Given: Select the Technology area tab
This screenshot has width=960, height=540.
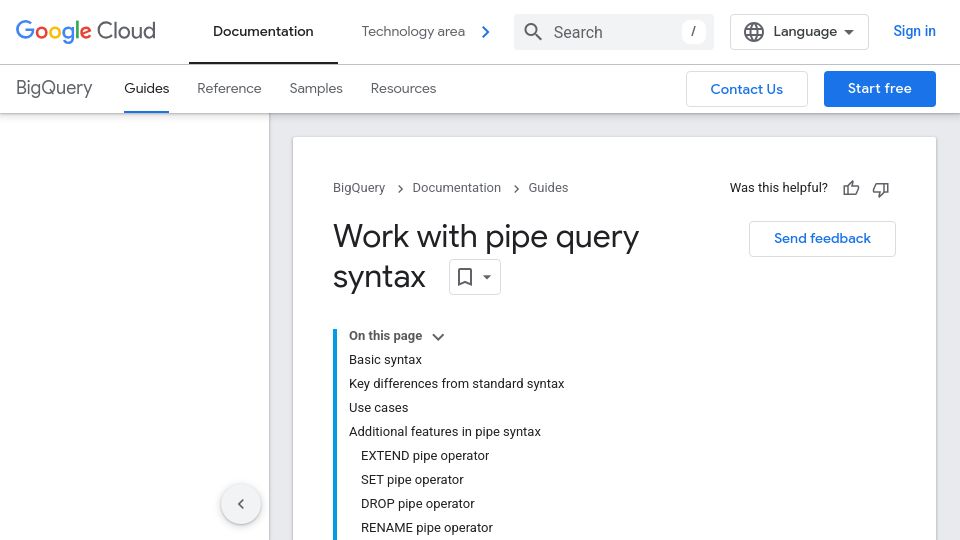Looking at the screenshot, I should coord(413,31).
